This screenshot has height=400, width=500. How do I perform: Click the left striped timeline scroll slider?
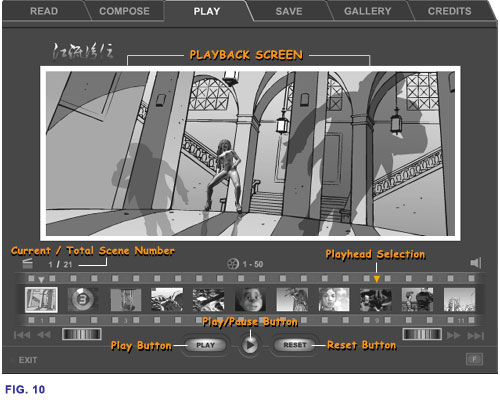[82, 334]
